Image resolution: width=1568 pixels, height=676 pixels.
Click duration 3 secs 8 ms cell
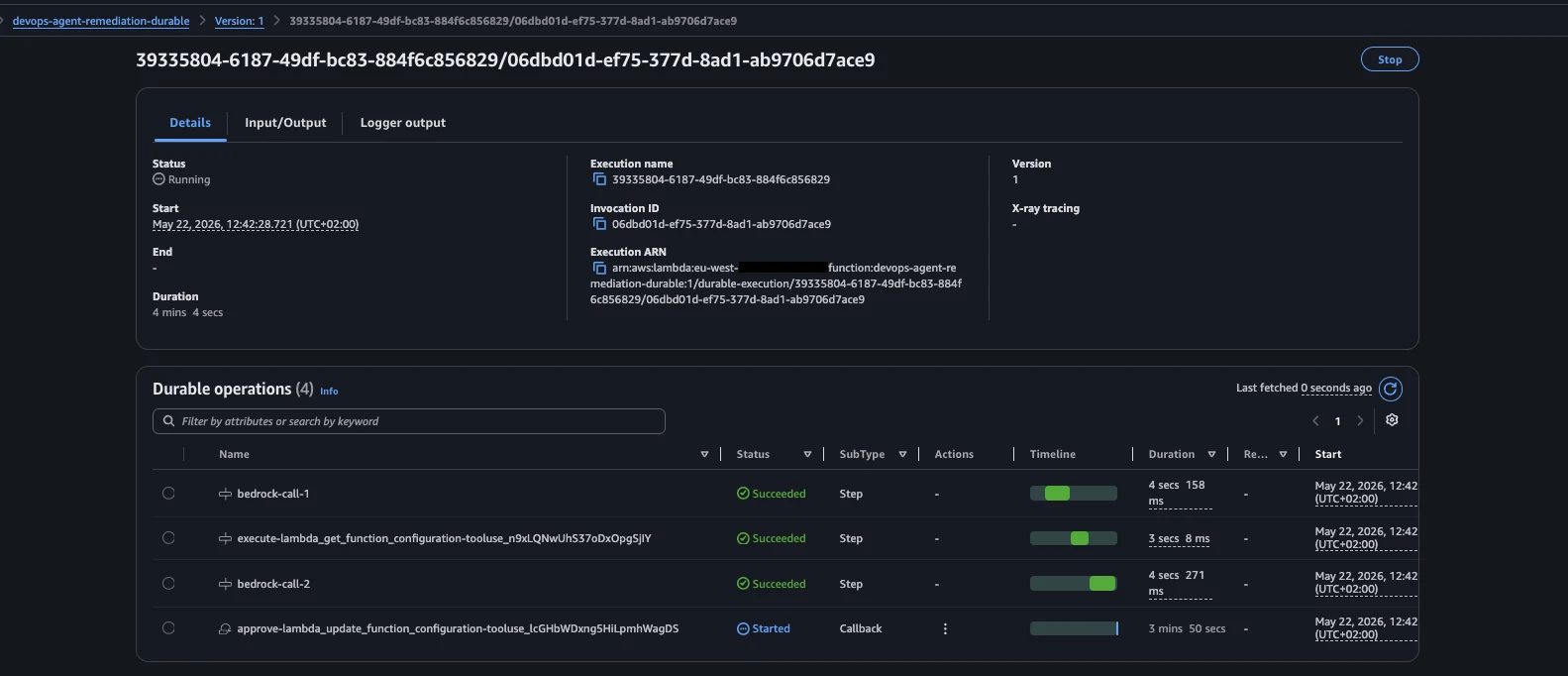1179,538
